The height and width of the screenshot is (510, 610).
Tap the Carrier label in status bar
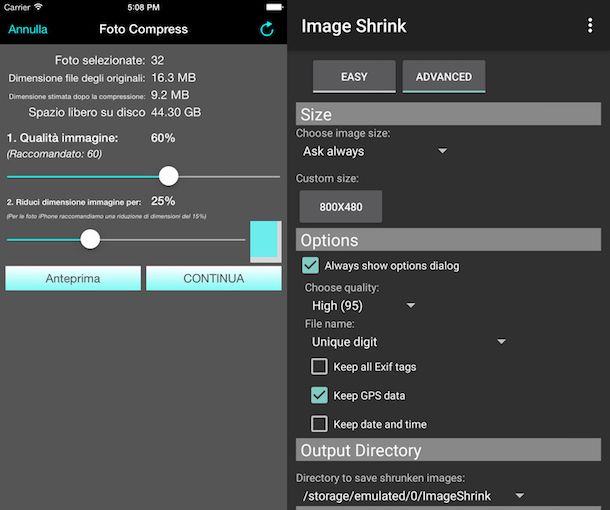(17, 7)
